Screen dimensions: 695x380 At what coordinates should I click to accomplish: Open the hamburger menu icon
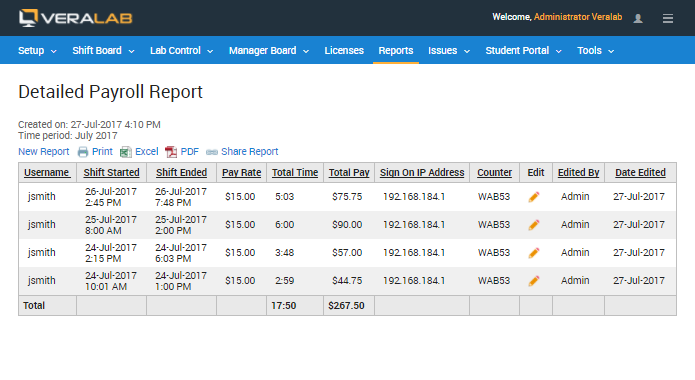point(668,18)
